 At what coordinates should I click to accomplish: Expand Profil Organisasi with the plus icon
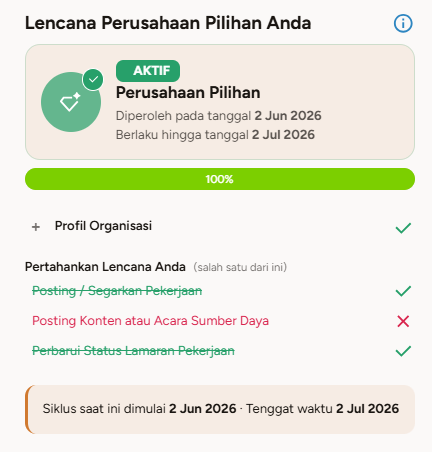tap(36, 227)
